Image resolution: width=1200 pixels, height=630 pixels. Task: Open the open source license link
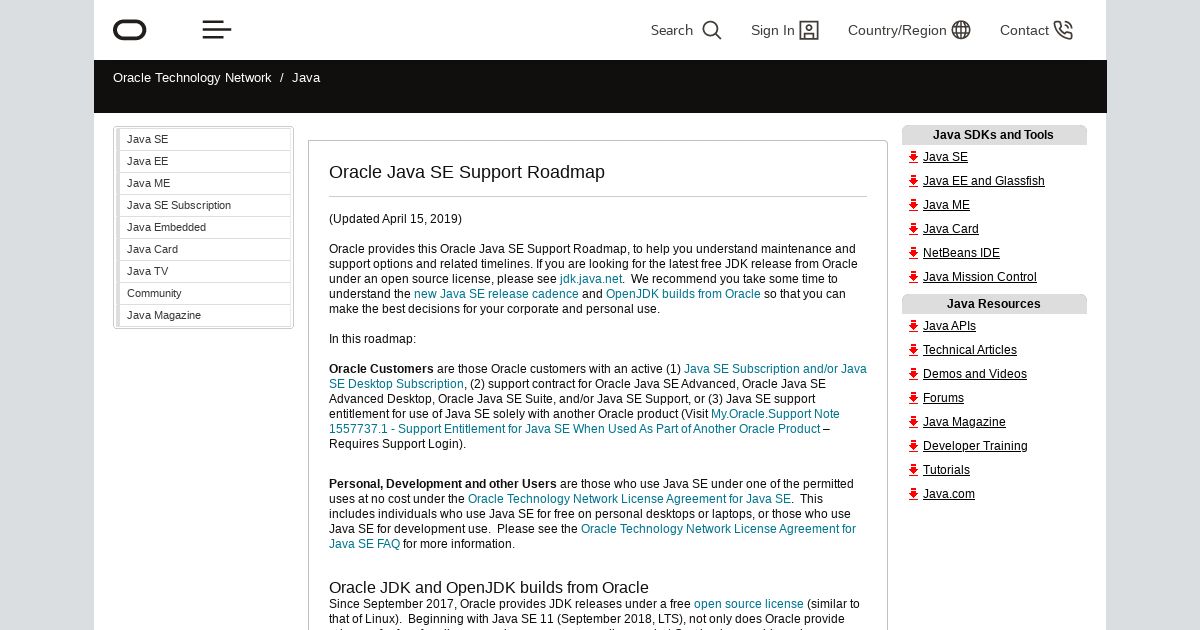[x=749, y=604]
